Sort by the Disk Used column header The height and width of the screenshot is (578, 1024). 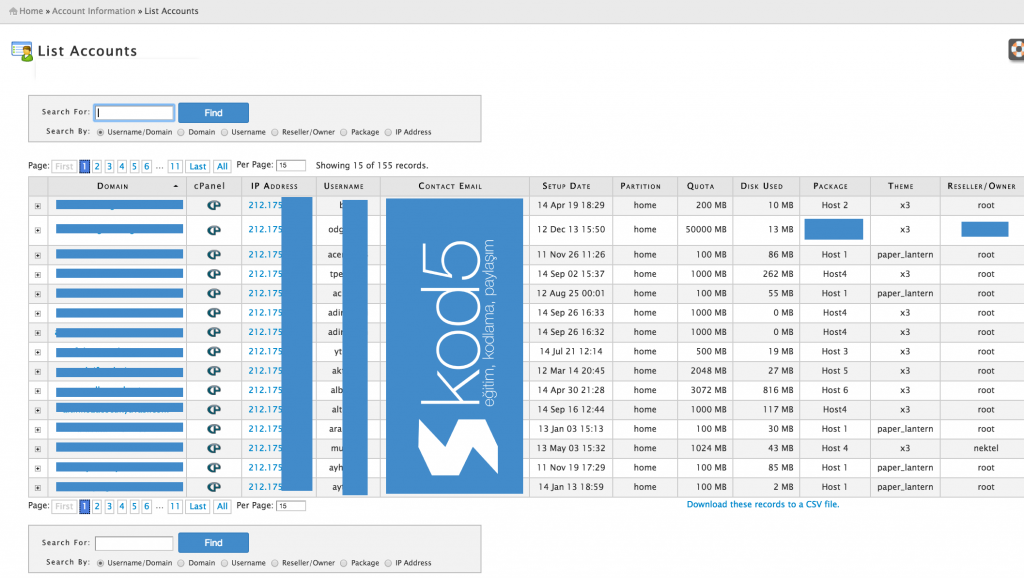[761, 186]
